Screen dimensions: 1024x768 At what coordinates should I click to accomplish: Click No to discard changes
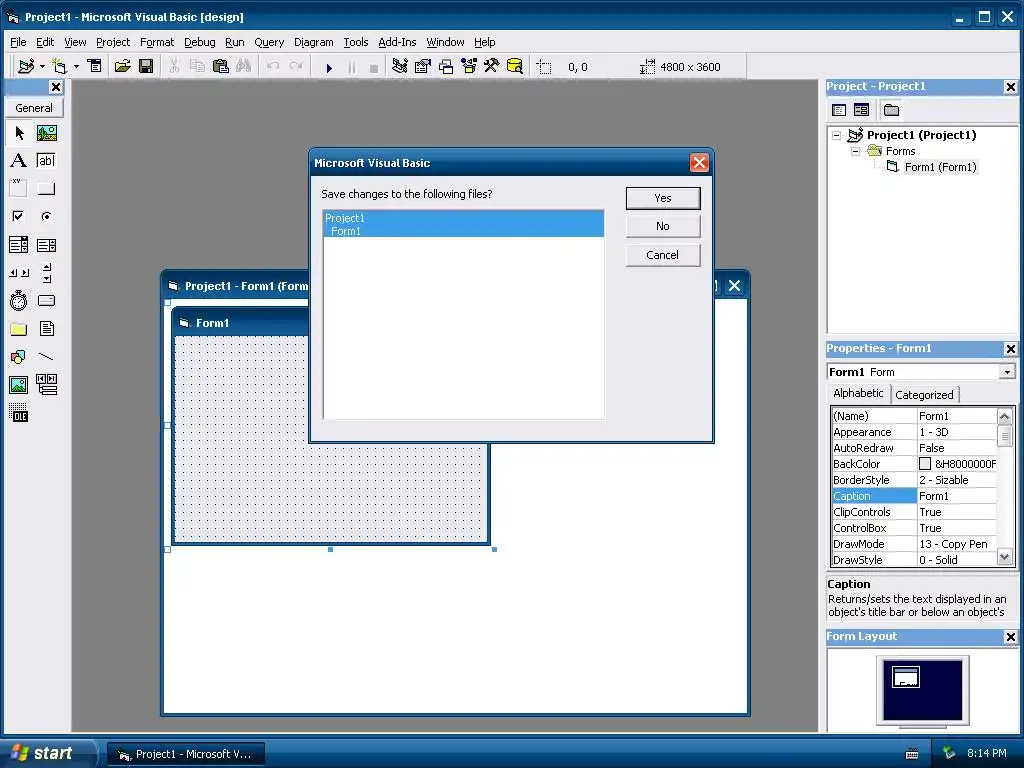point(662,226)
